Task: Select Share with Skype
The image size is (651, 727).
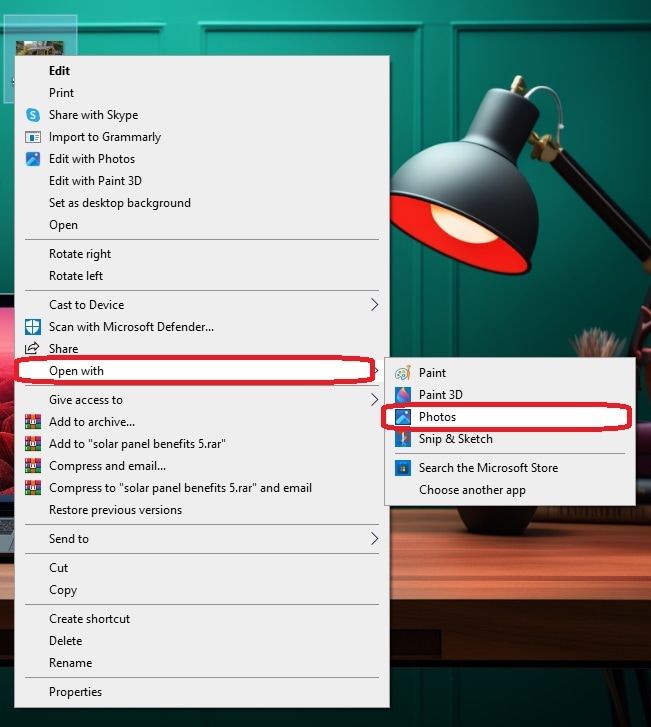Action: [x=202, y=115]
